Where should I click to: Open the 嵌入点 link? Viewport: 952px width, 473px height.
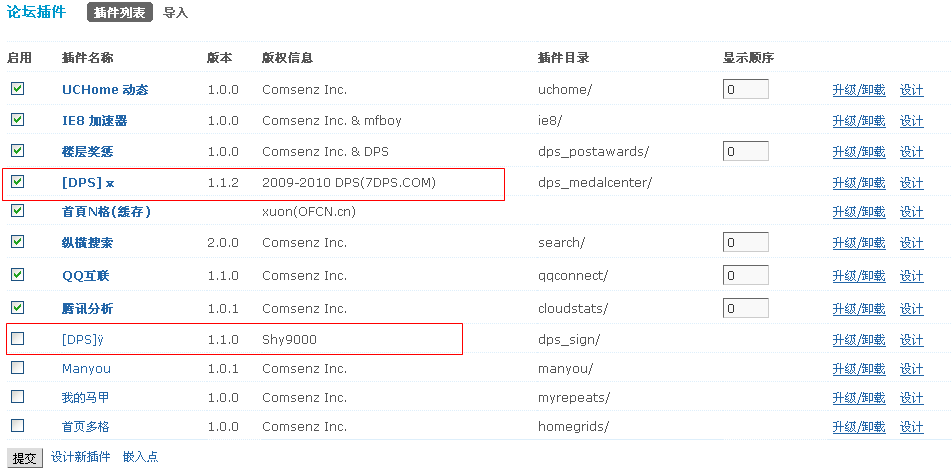140,457
